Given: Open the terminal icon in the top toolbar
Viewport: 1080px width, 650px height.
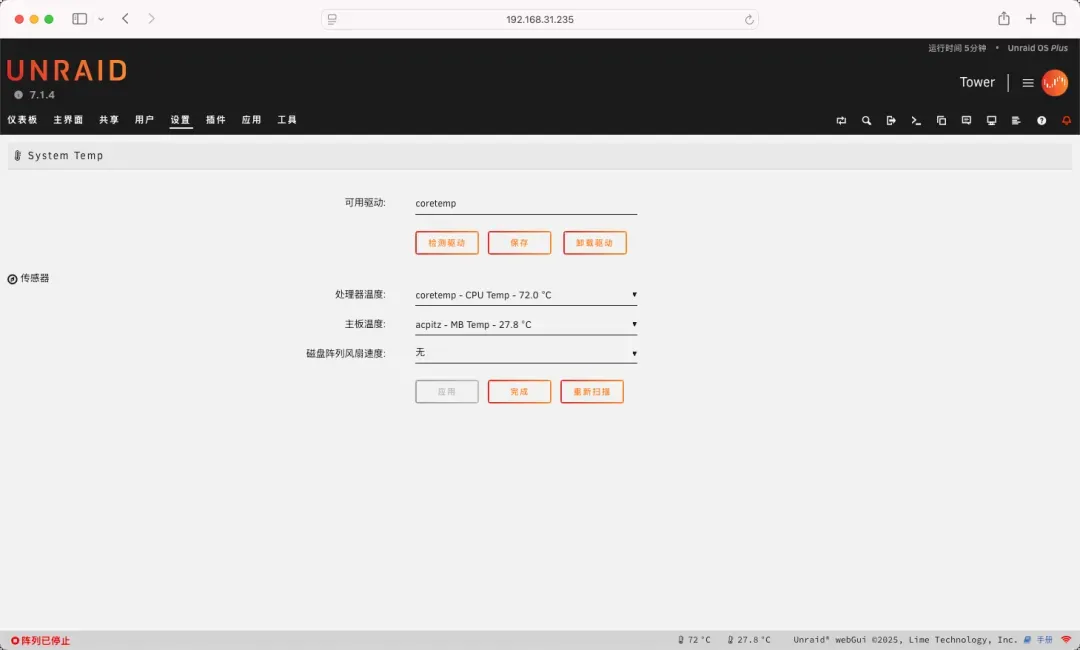Looking at the screenshot, I should [x=916, y=120].
